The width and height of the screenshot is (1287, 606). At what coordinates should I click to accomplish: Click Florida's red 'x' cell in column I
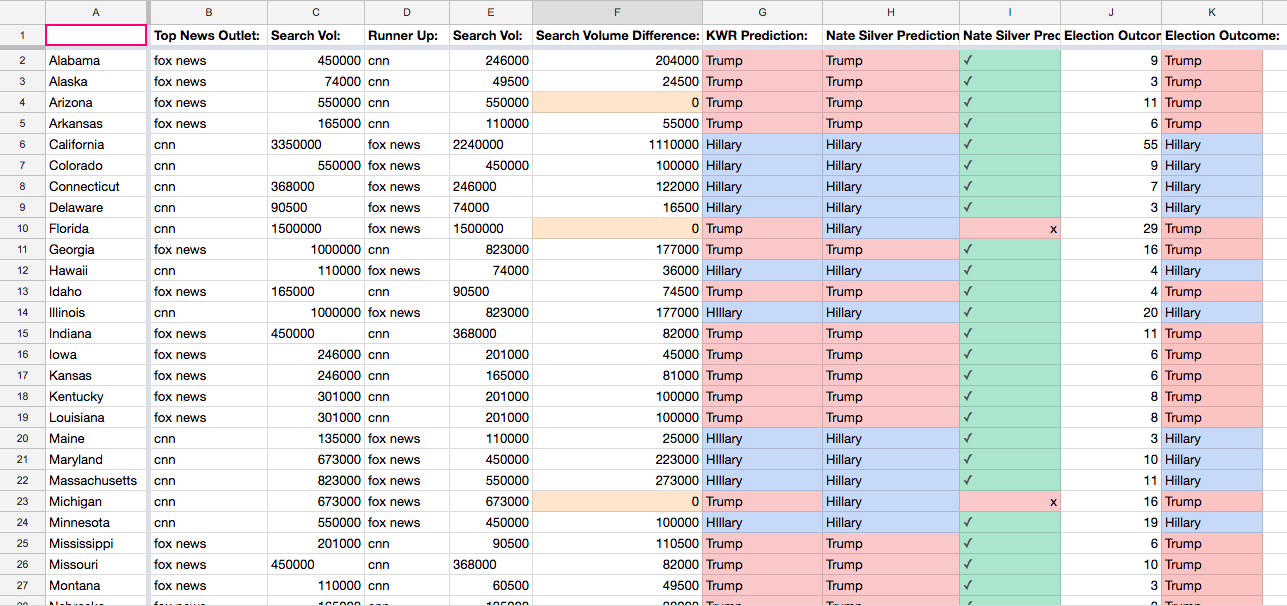[x=1009, y=229]
